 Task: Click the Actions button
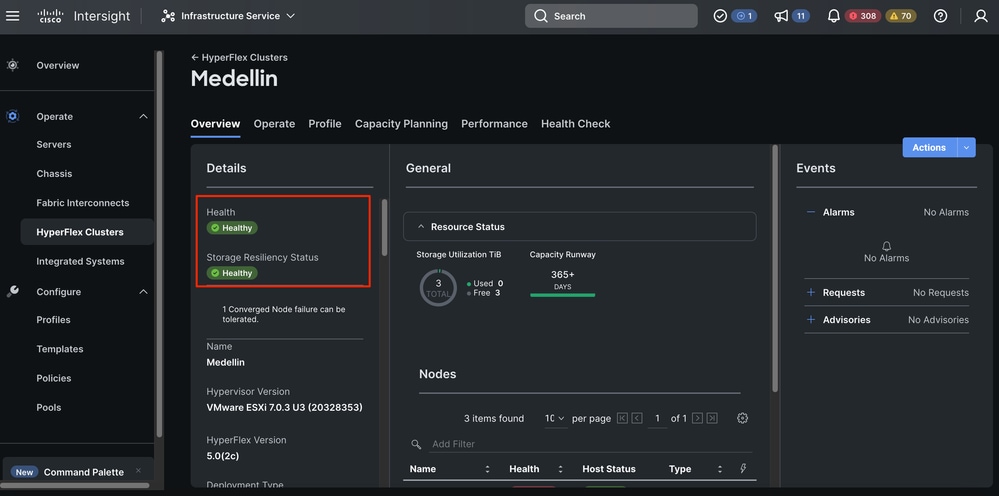coord(930,147)
